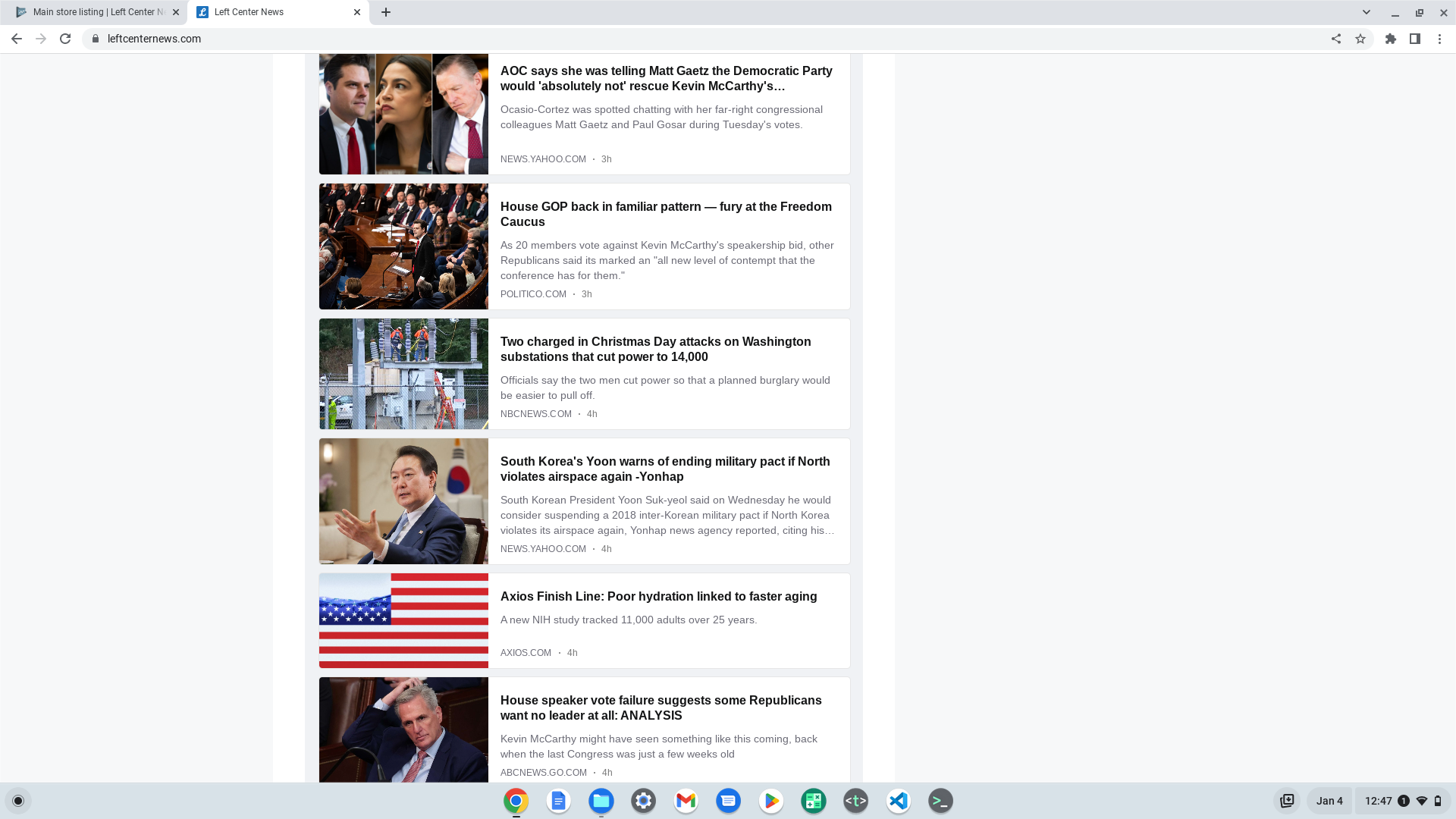Open Visual Studio Code from shelf
Screen dimensions: 1456x819
(x=899, y=801)
